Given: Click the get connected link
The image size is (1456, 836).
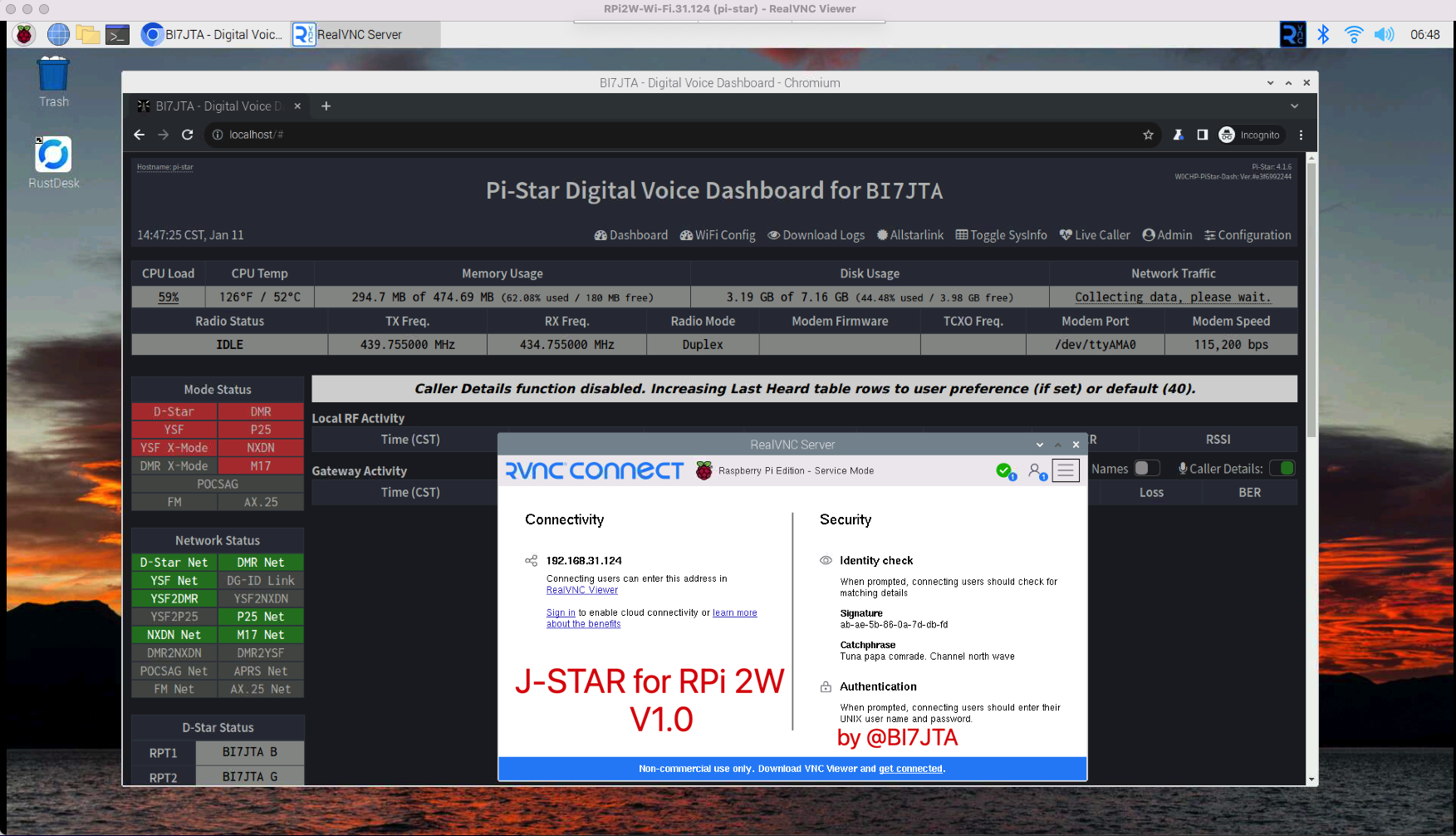Looking at the screenshot, I should (x=910, y=769).
